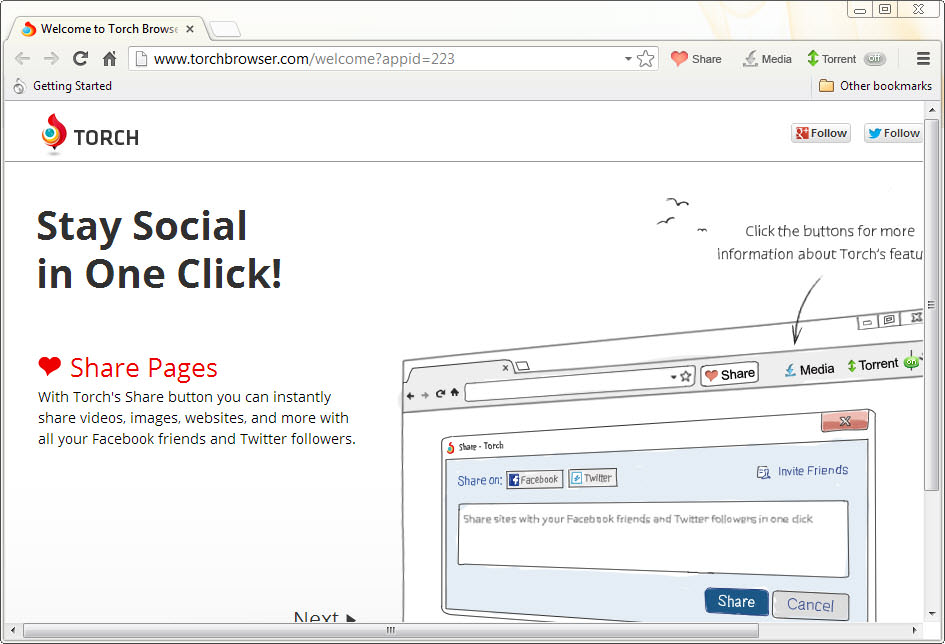945x644 pixels.
Task: Click the horizontal scrollbar thumb
Action: tap(390, 631)
